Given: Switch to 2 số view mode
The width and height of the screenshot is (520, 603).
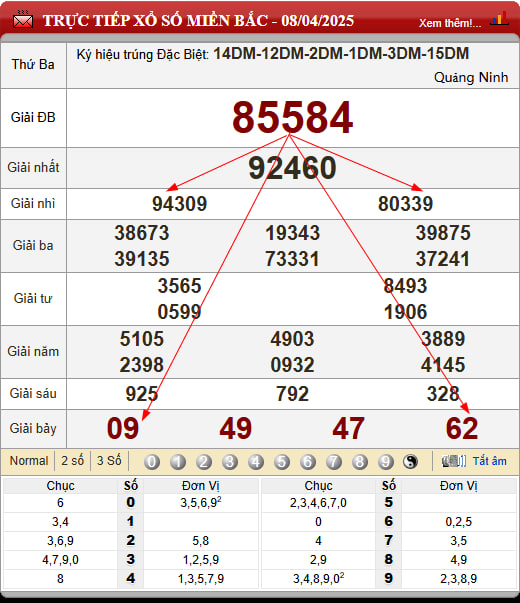Looking at the screenshot, I should (72, 461).
